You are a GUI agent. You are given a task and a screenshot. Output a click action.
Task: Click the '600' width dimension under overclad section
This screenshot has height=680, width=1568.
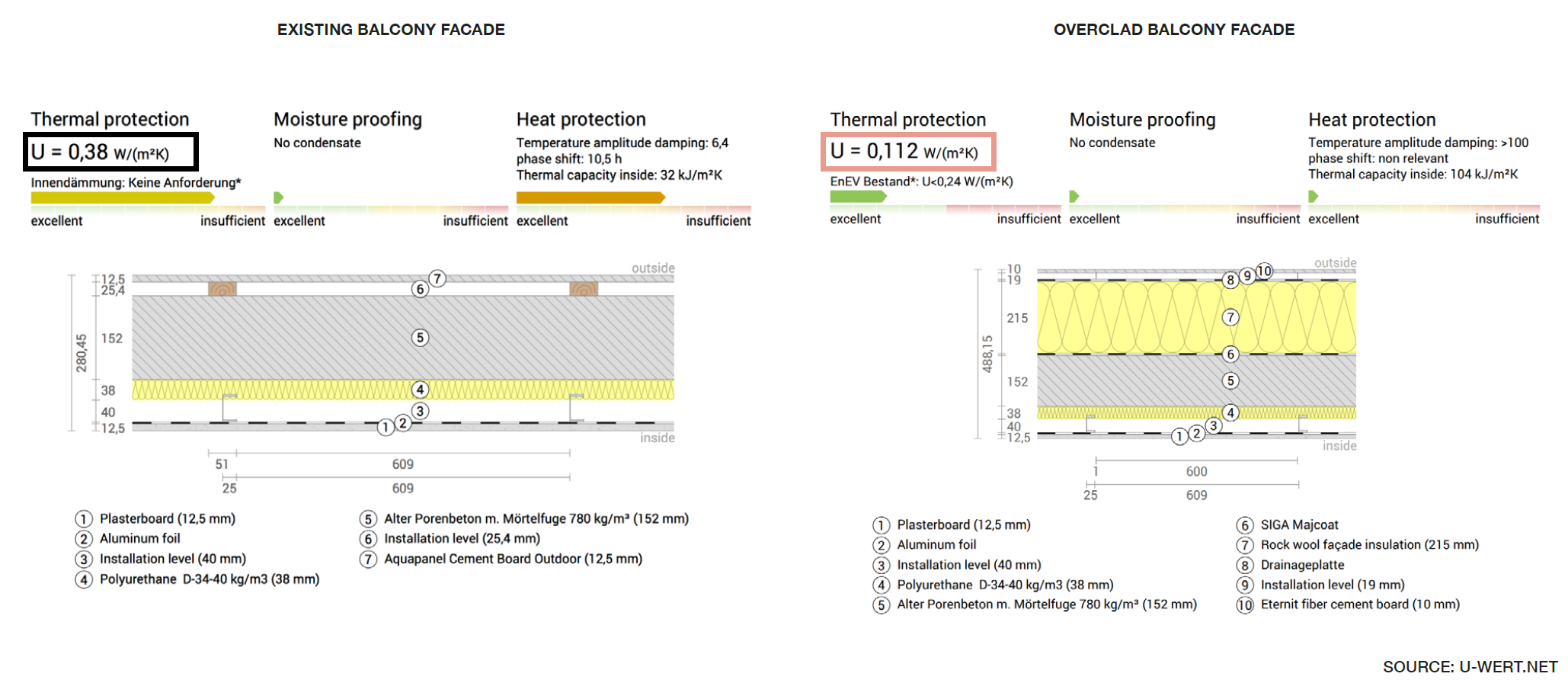point(1196,472)
